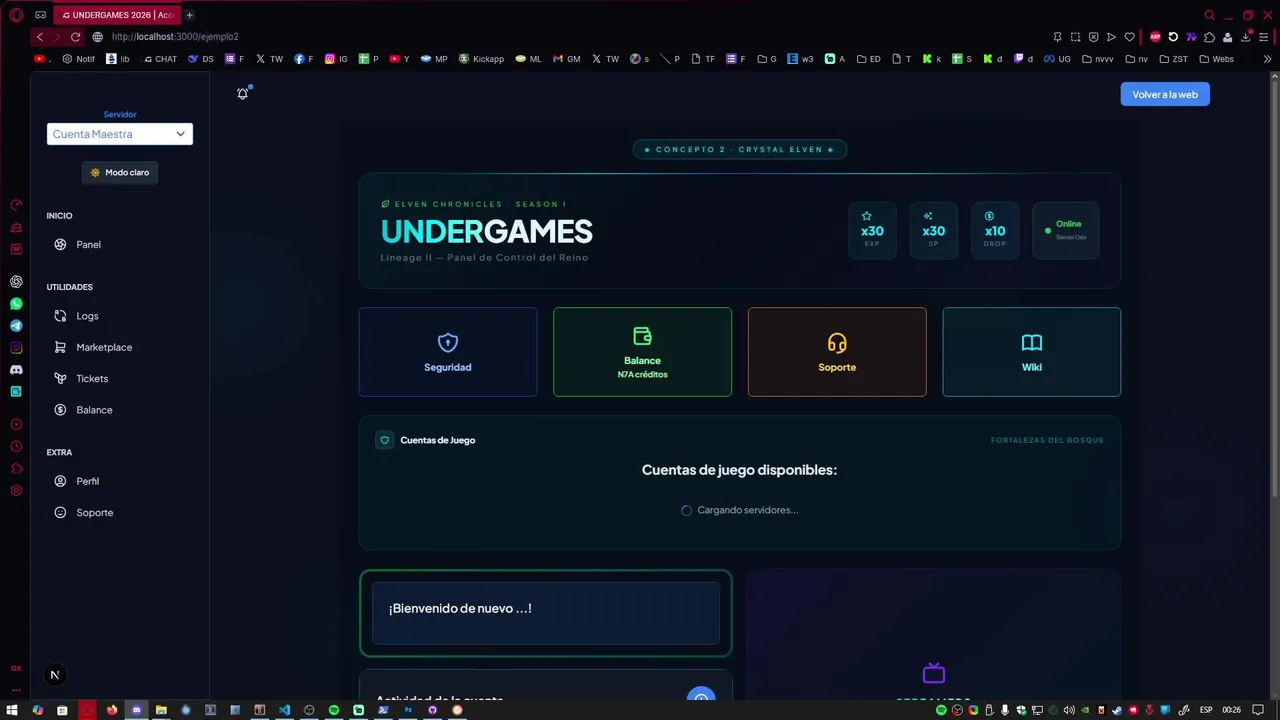Open the Balance wallet card
Image resolution: width=1280 pixels, height=720 pixels.
(642, 352)
